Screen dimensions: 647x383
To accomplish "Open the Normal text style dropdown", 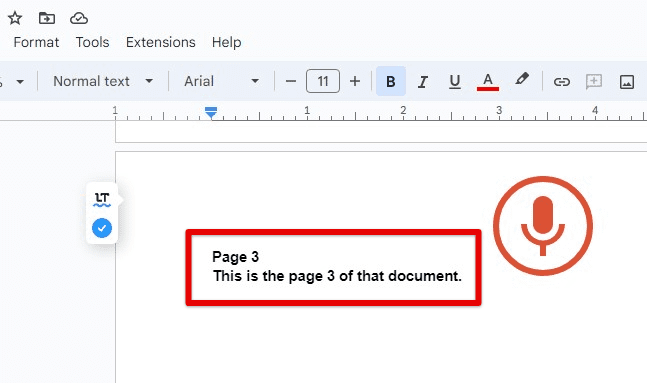I will tap(103, 81).
